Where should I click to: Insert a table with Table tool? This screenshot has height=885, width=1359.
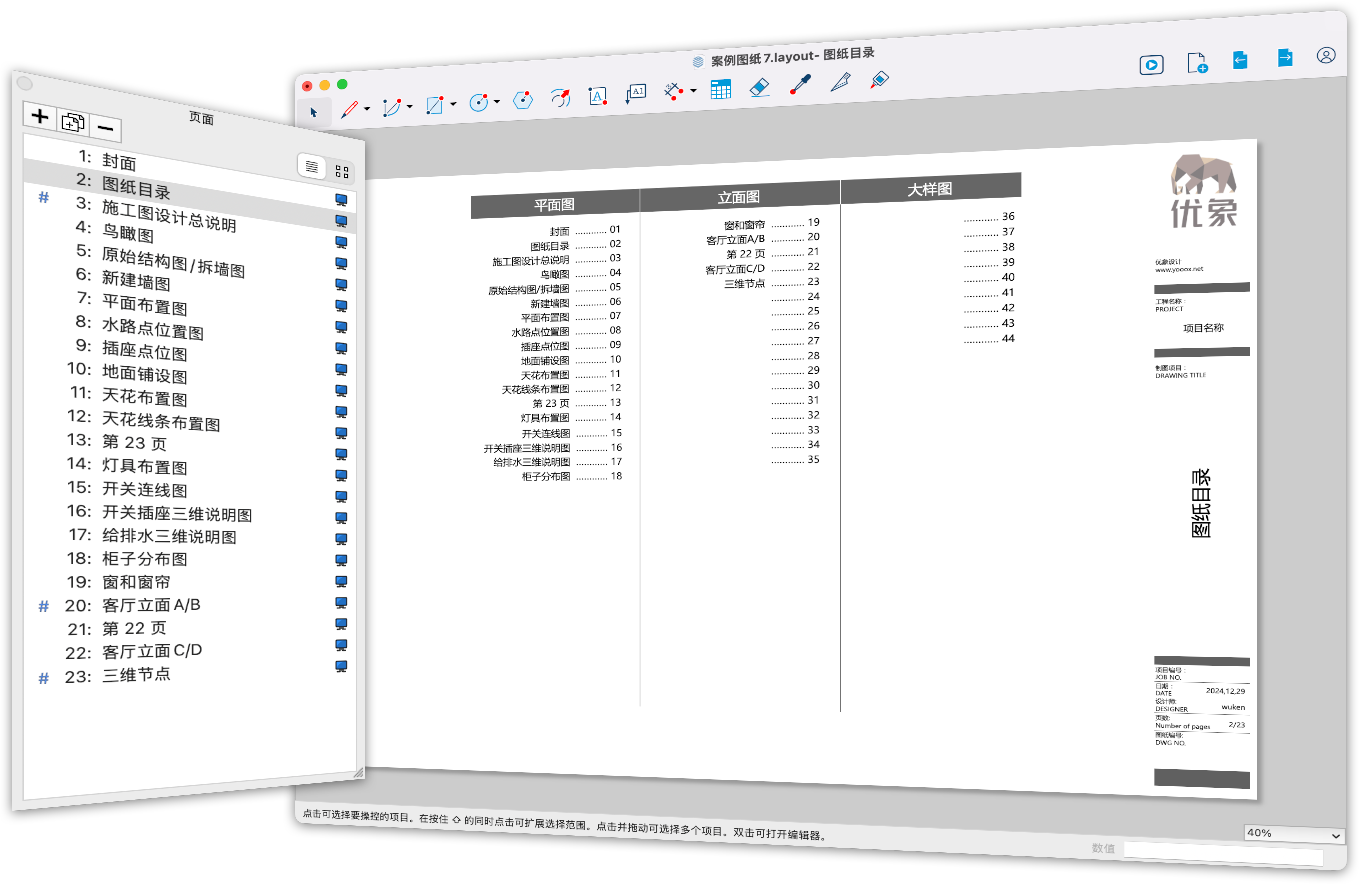[x=720, y=89]
